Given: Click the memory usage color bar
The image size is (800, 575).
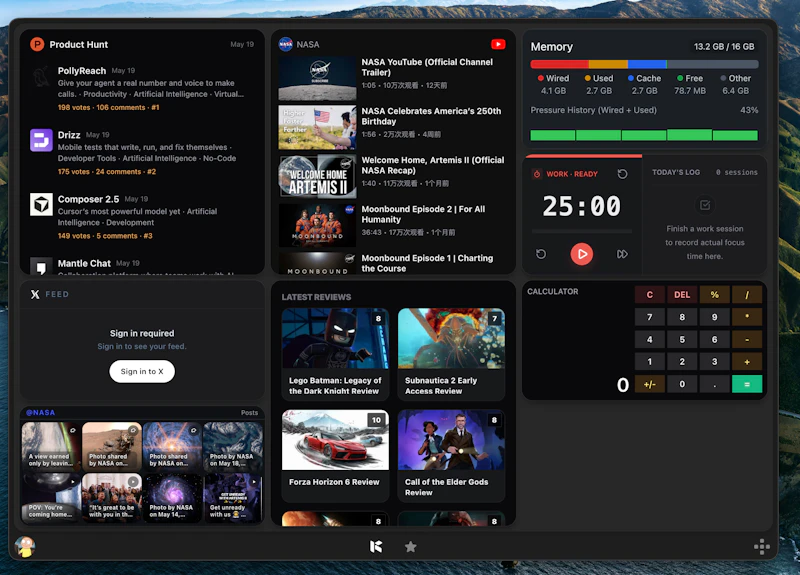Looking at the screenshot, I should pyautogui.click(x=644, y=64).
